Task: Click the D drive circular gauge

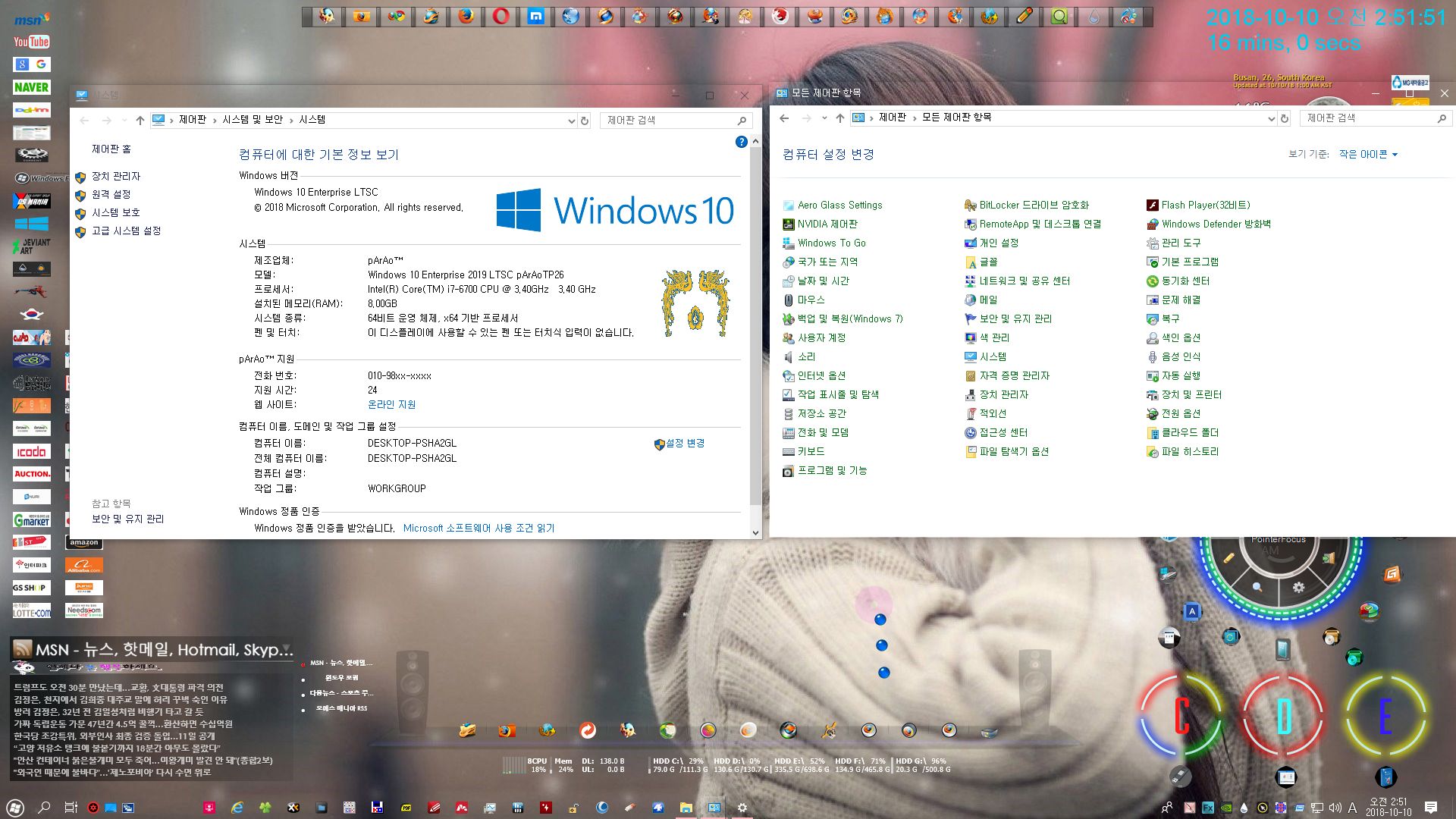Action: pos(1283,715)
